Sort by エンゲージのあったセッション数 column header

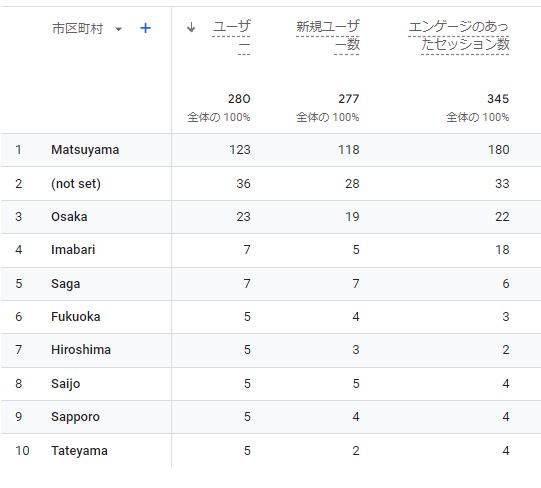(459, 36)
